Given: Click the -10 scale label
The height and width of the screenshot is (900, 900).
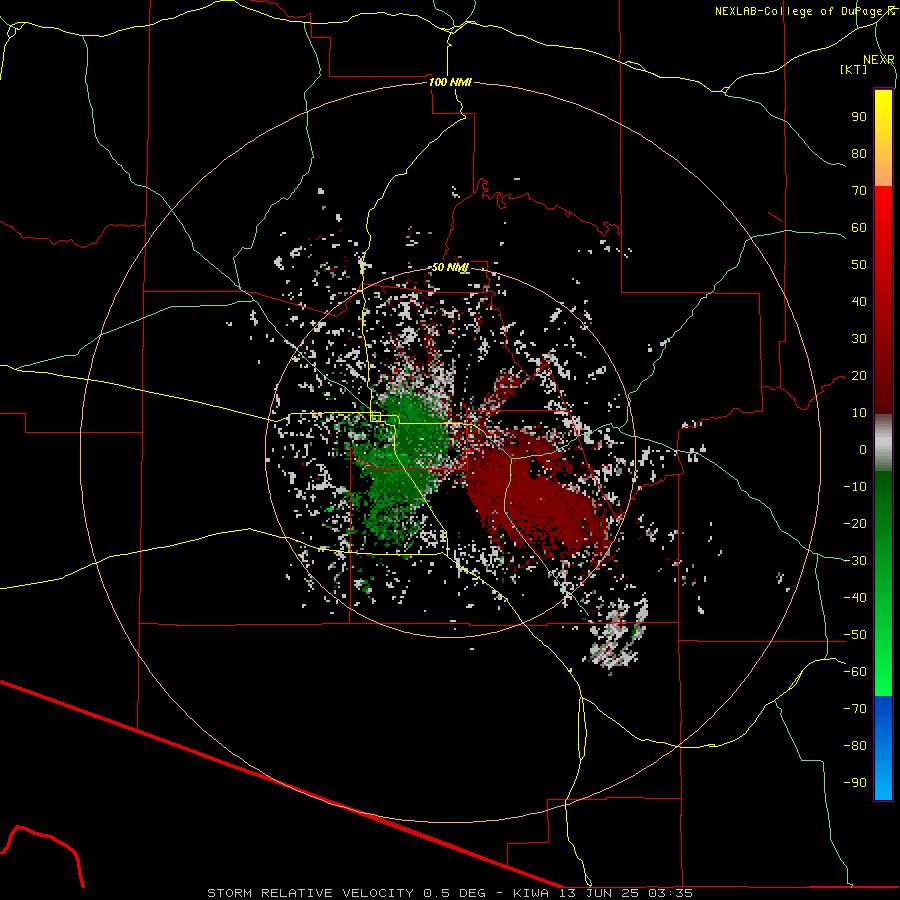Looking at the screenshot, I should pos(855,487).
